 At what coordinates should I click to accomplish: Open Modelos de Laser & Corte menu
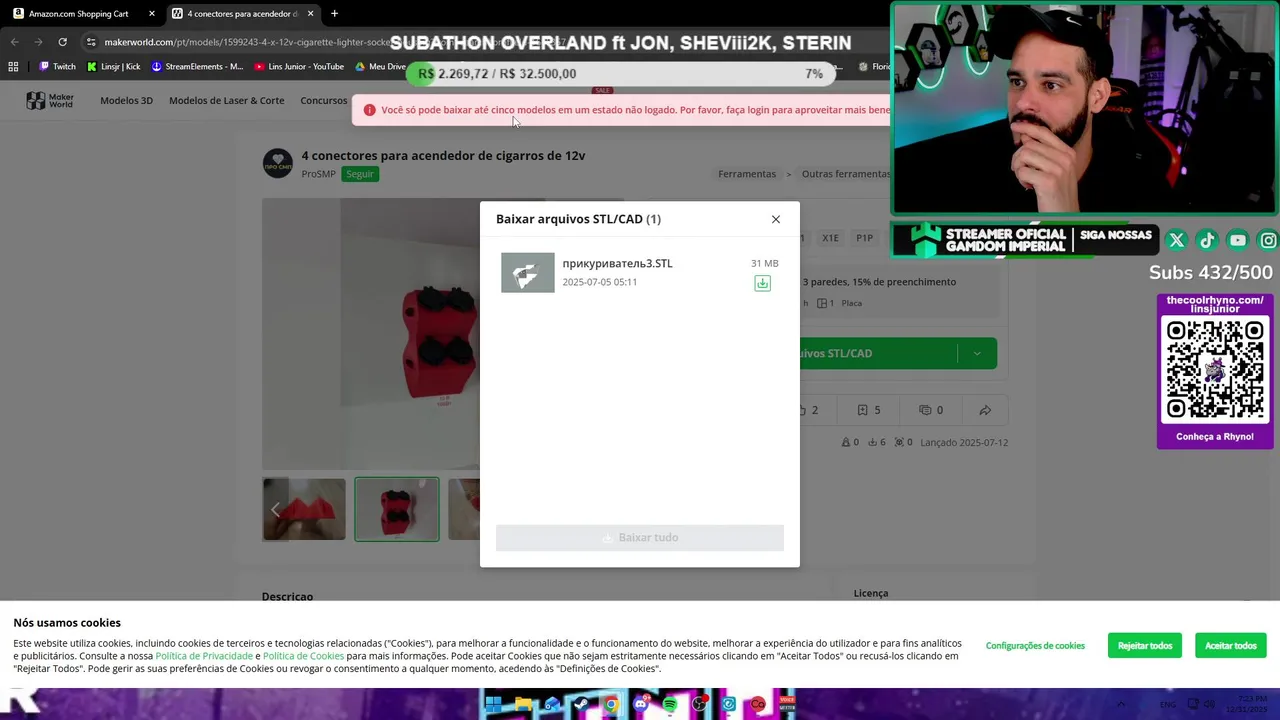pos(226,100)
